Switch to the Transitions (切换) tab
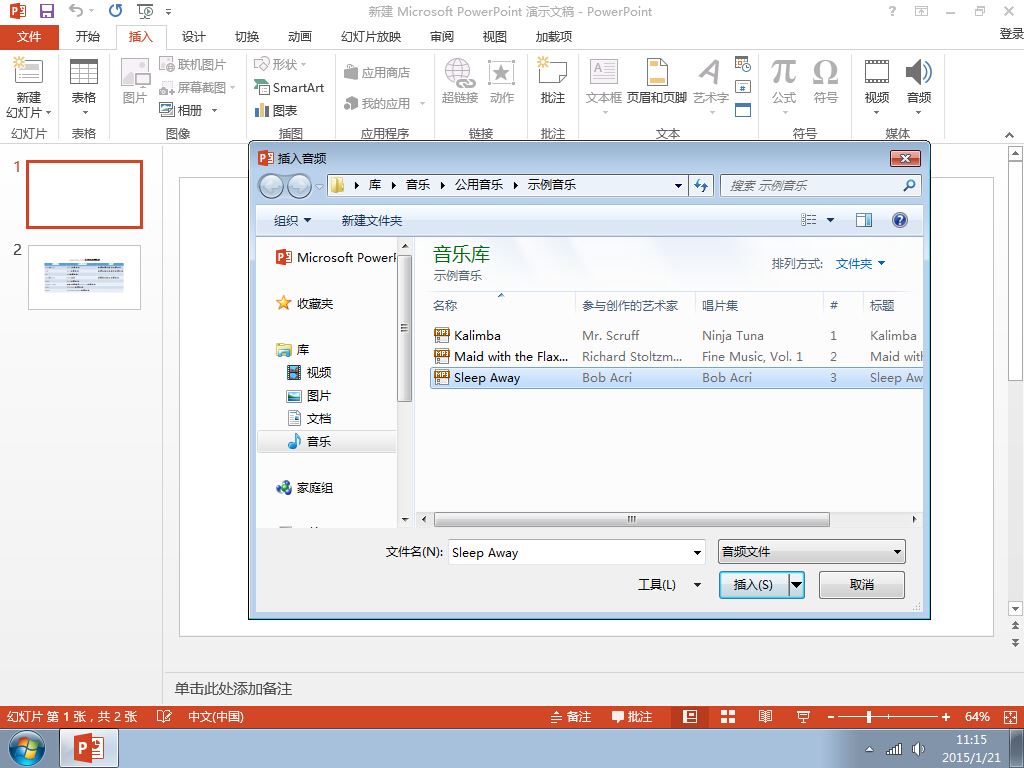 click(x=247, y=37)
